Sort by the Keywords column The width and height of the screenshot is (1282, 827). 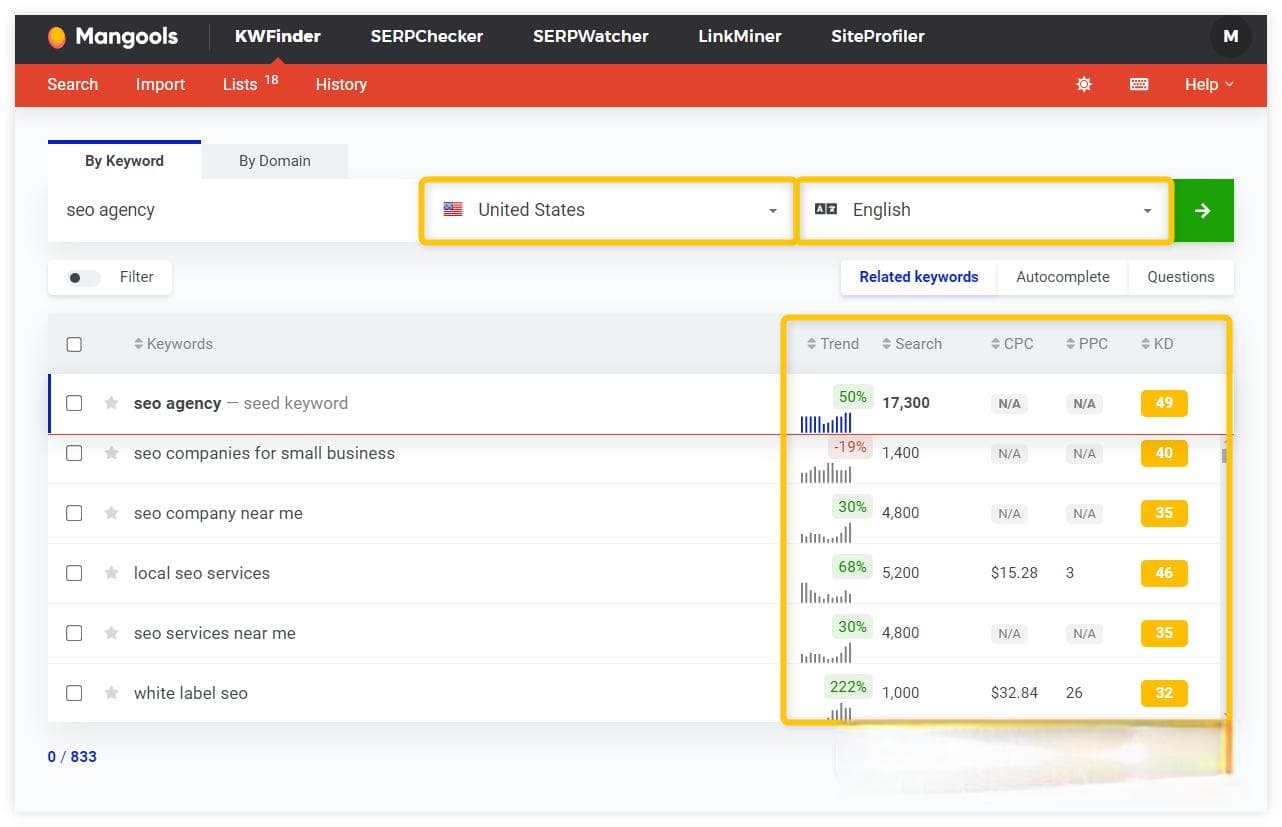[x=173, y=344]
